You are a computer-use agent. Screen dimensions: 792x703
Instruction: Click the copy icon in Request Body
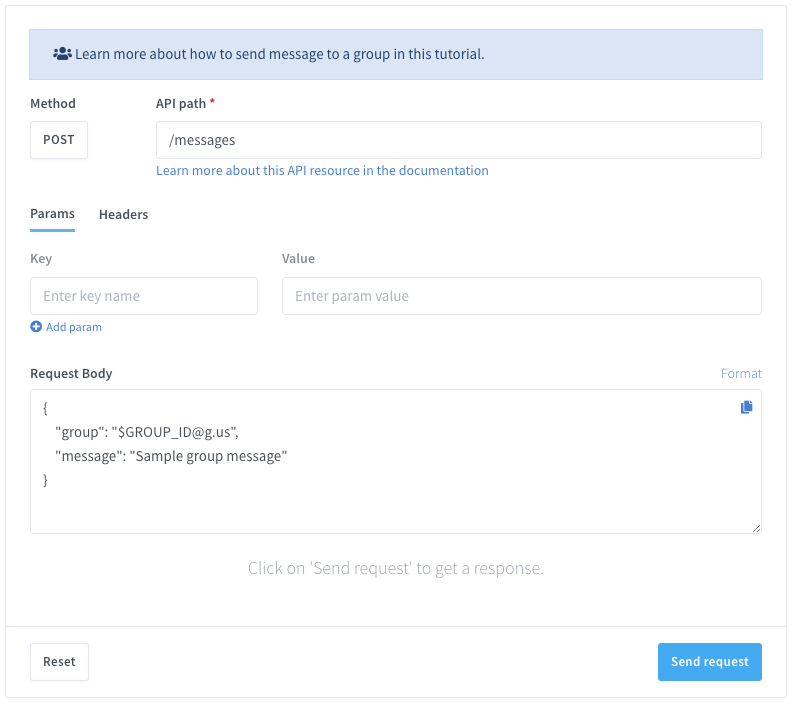pyautogui.click(x=746, y=407)
